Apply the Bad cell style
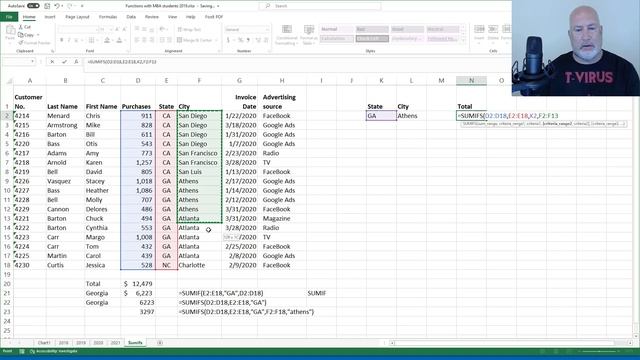640x360 pixels. point(372,29)
